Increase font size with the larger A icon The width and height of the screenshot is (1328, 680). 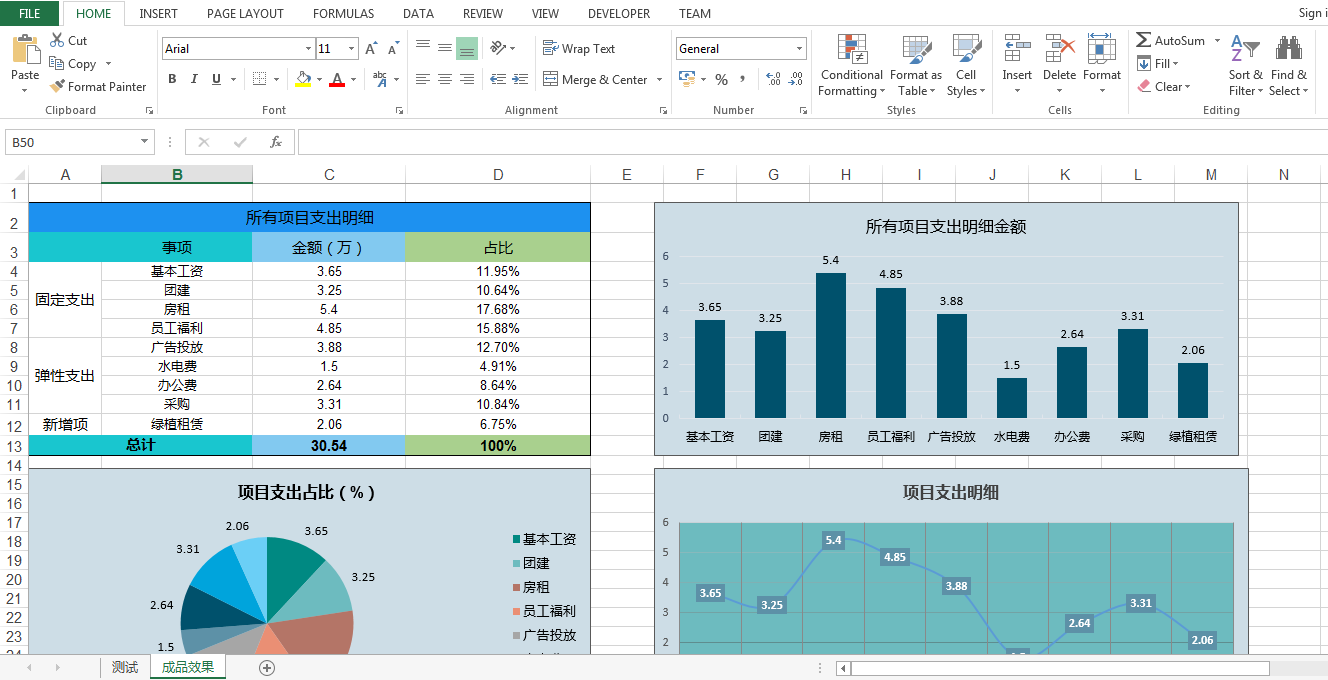tap(371, 48)
